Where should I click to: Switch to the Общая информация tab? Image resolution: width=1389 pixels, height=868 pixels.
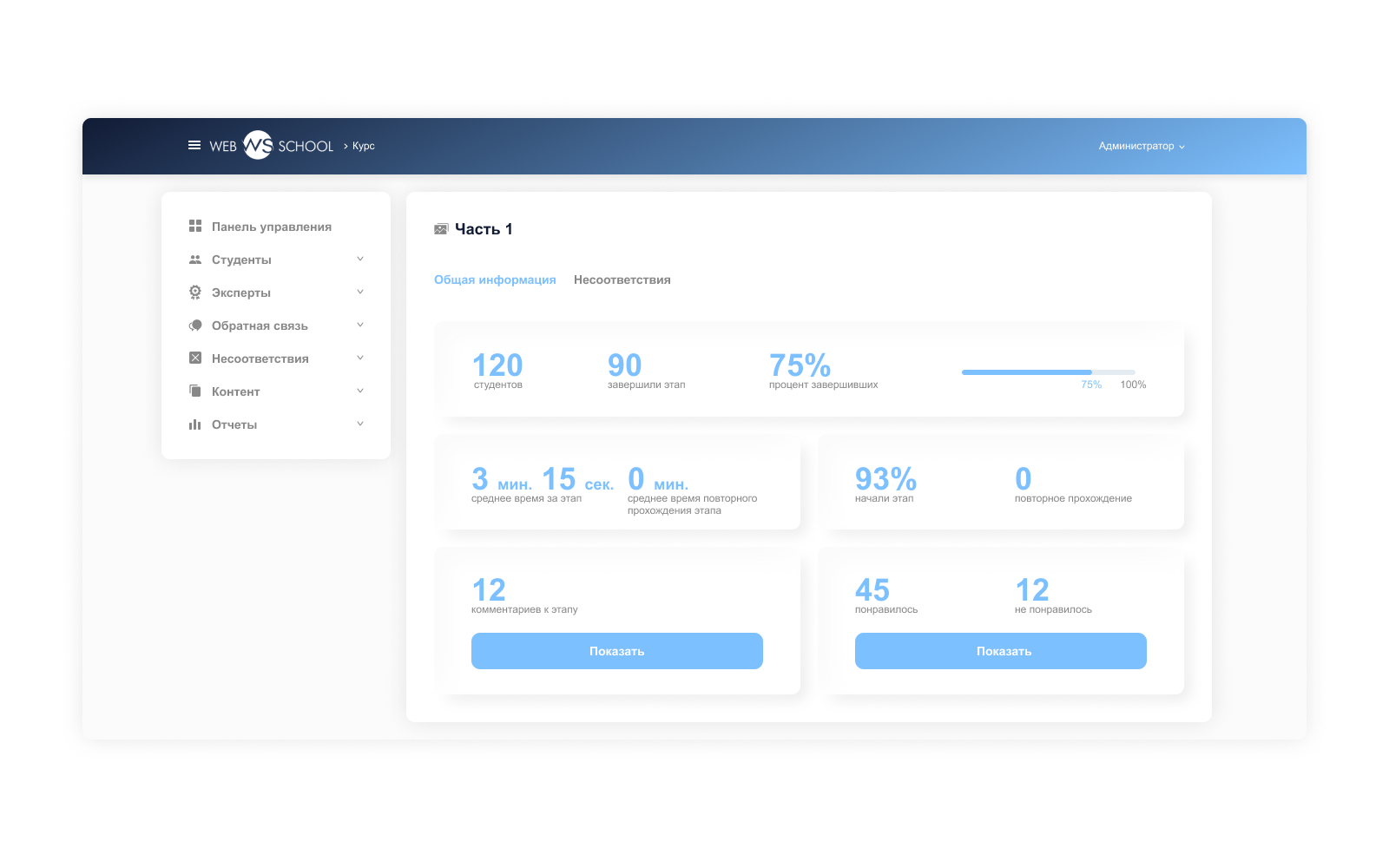(x=495, y=279)
